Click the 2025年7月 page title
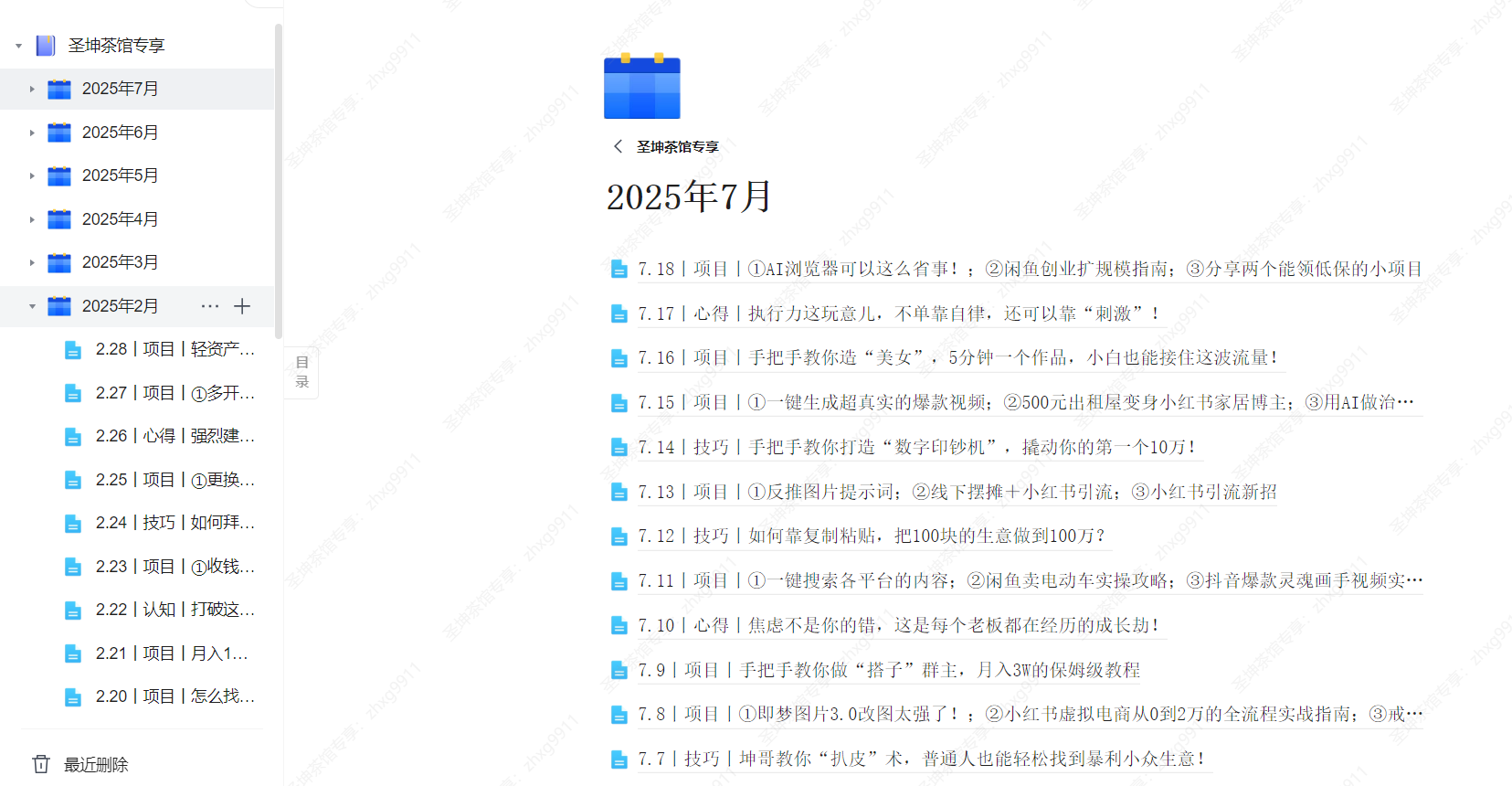 690,197
